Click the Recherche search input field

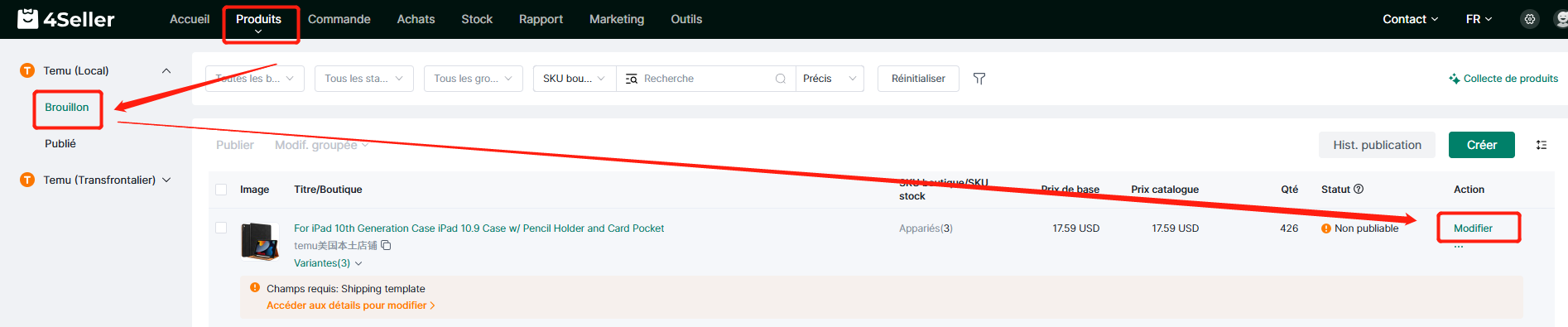(704, 79)
